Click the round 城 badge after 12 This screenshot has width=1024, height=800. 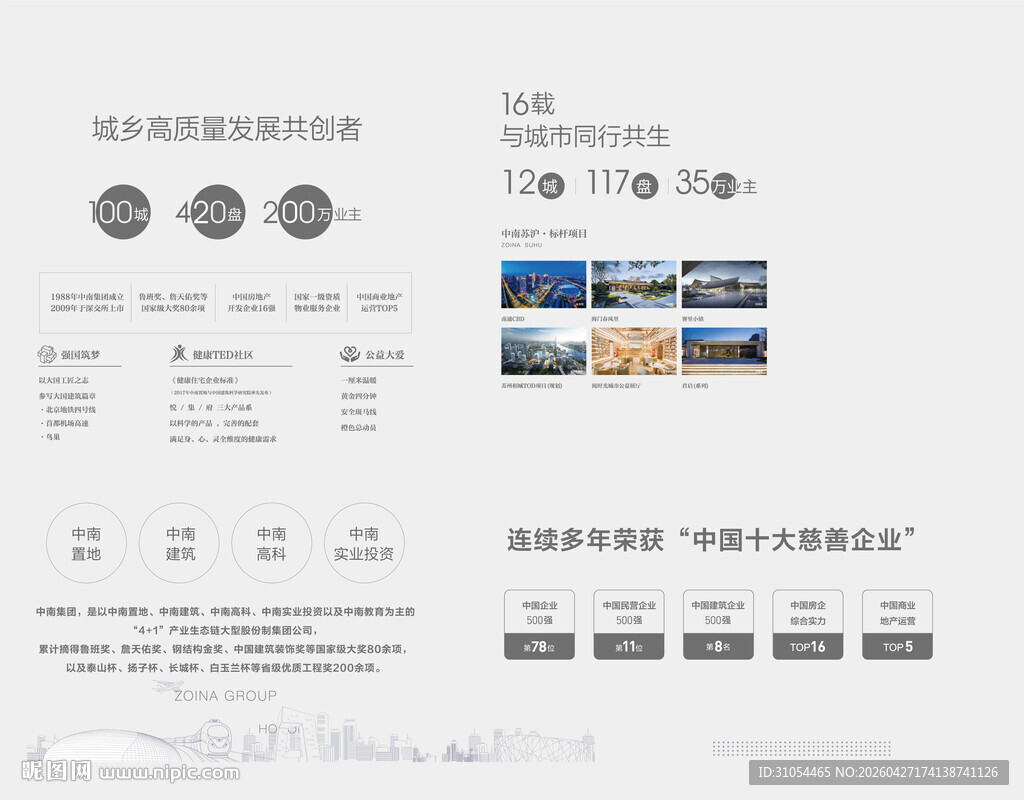point(551,187)
